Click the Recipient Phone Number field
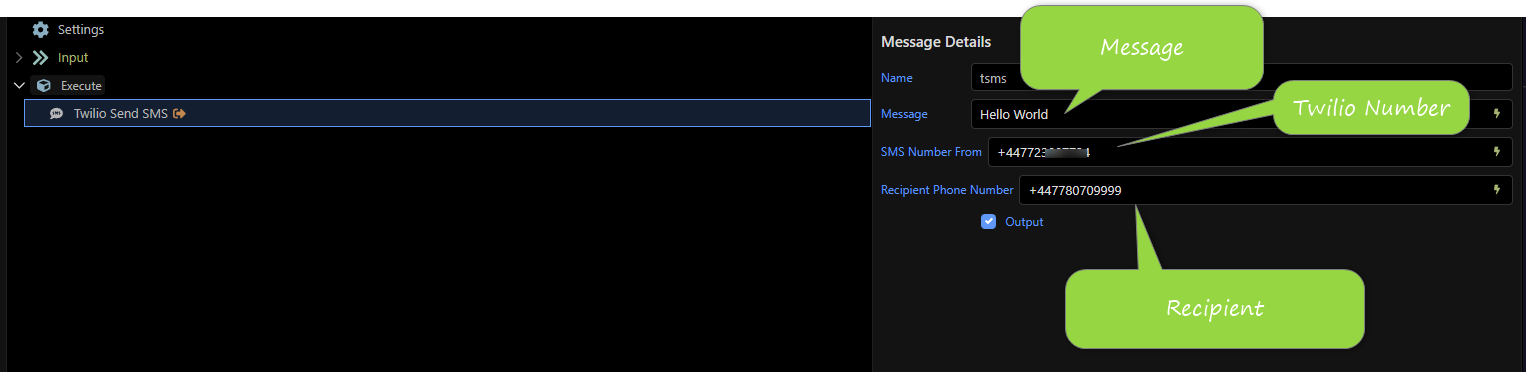1526x372 pixels. (x=1265, y=190)
